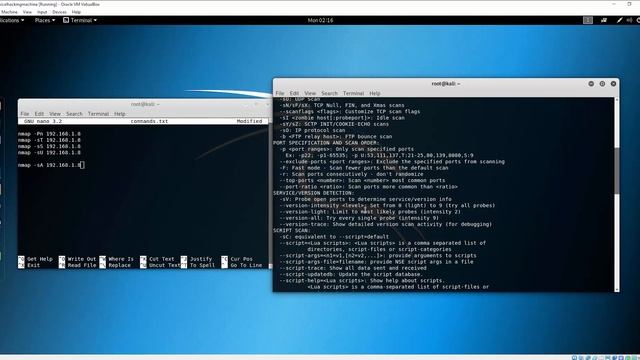The image size is (640, 360).
Task: Click the help terminal's root@kali title text
Action: pos(446,84)
